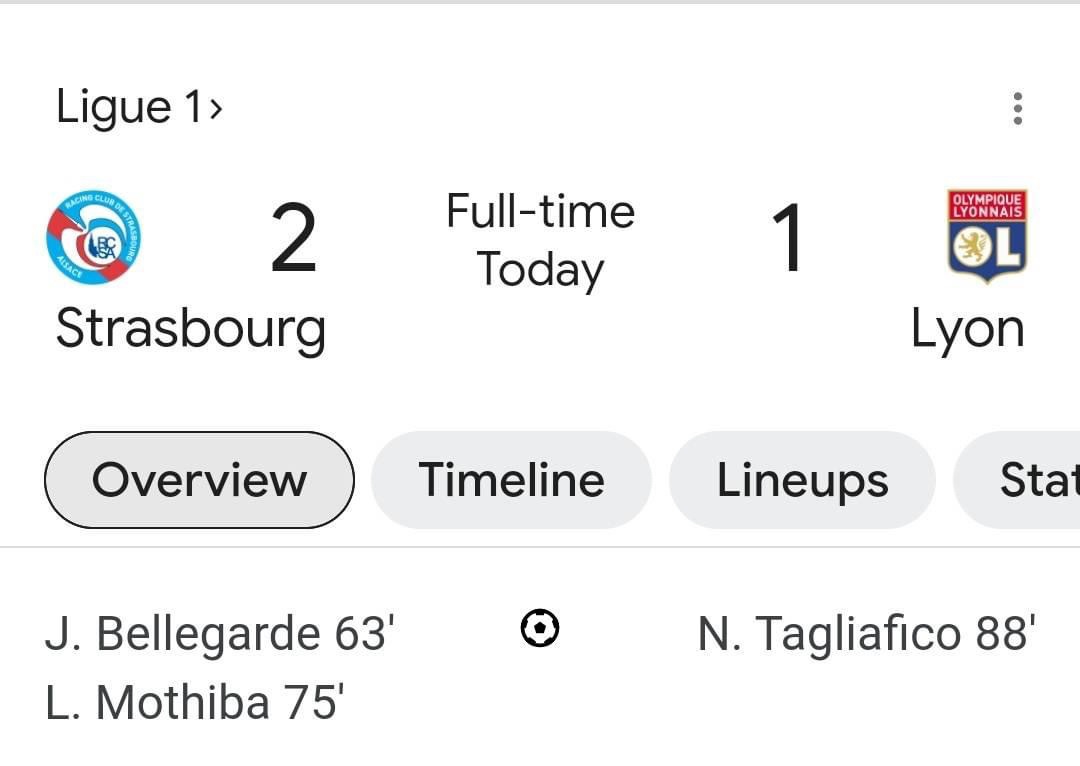The height and width of the screenshot is (766, 1080).
Task: Select scorer N. Tagliafico 88'
Action: 866,633
